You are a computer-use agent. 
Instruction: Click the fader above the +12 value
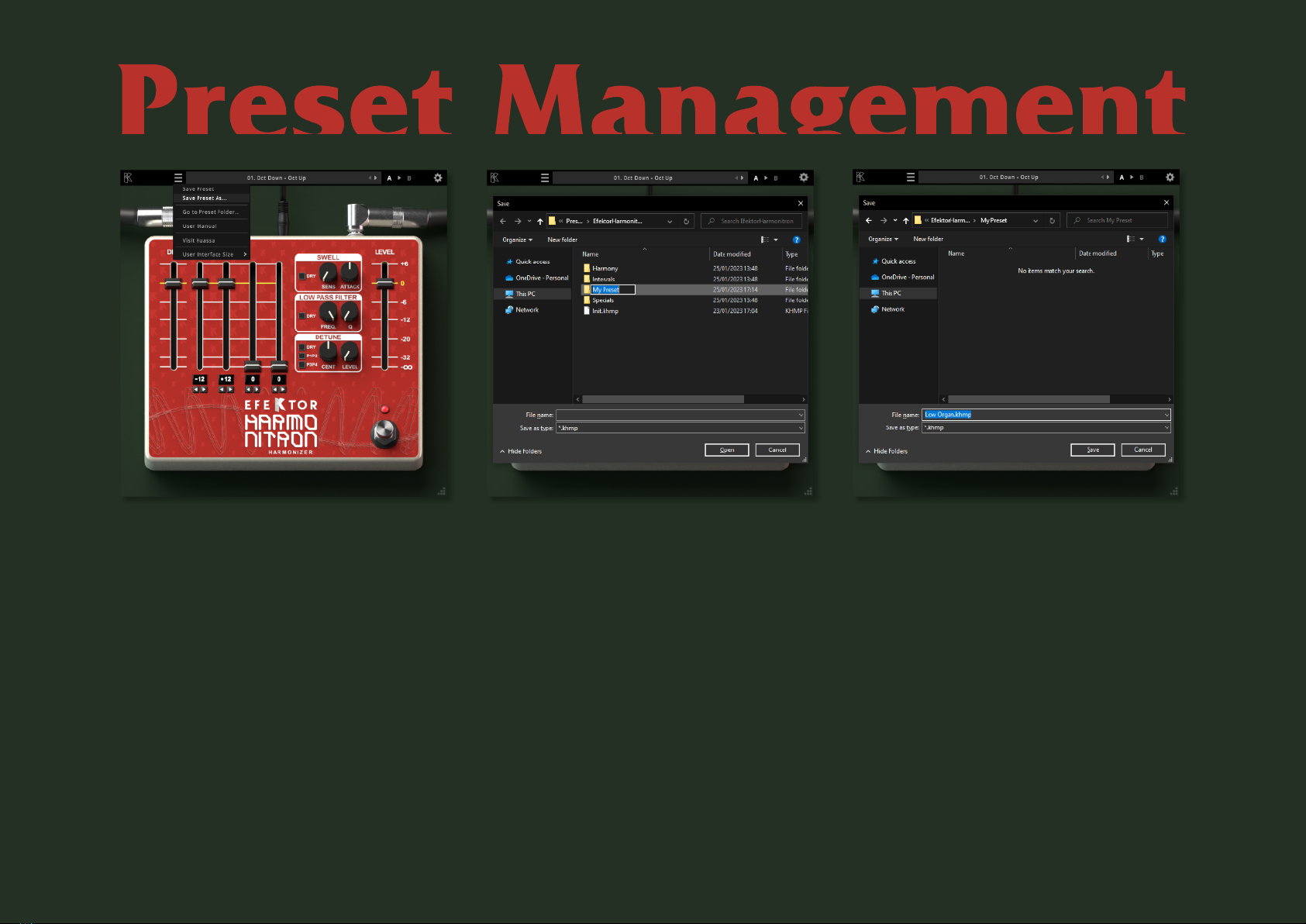tap(226, 284)
